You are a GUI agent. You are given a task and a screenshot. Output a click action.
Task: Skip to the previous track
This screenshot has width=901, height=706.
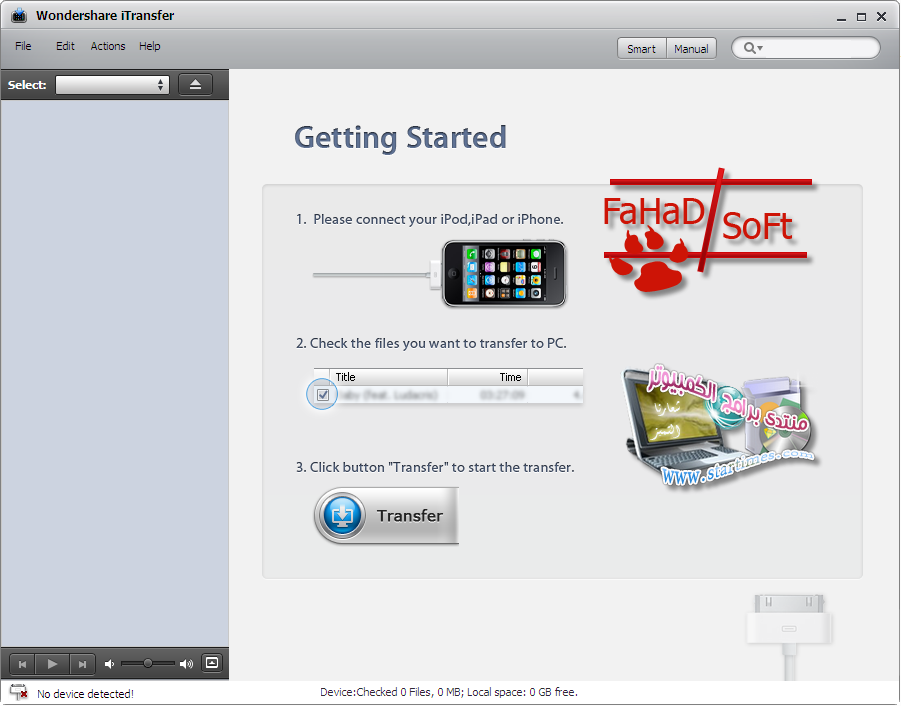click(22, 663)
